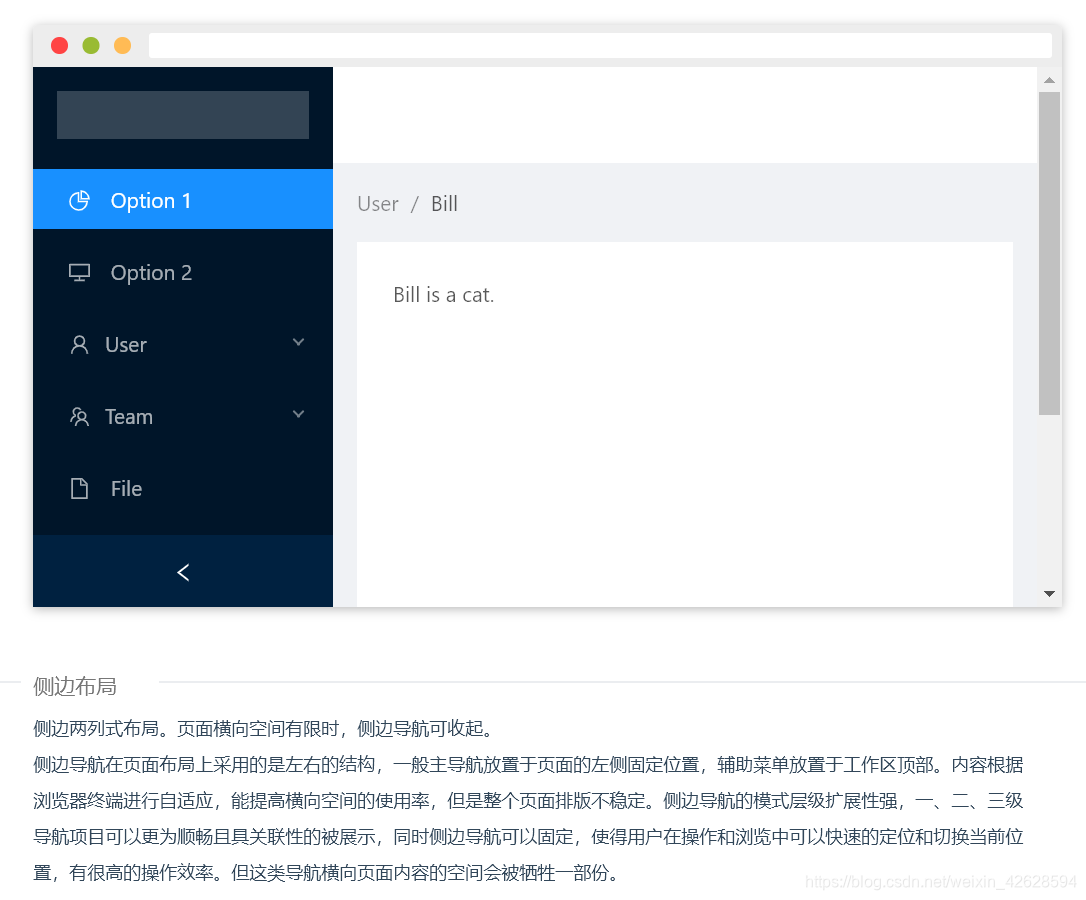Click the browser address bar
Screen dimensions: 1086x900
[x=600, y=46]
